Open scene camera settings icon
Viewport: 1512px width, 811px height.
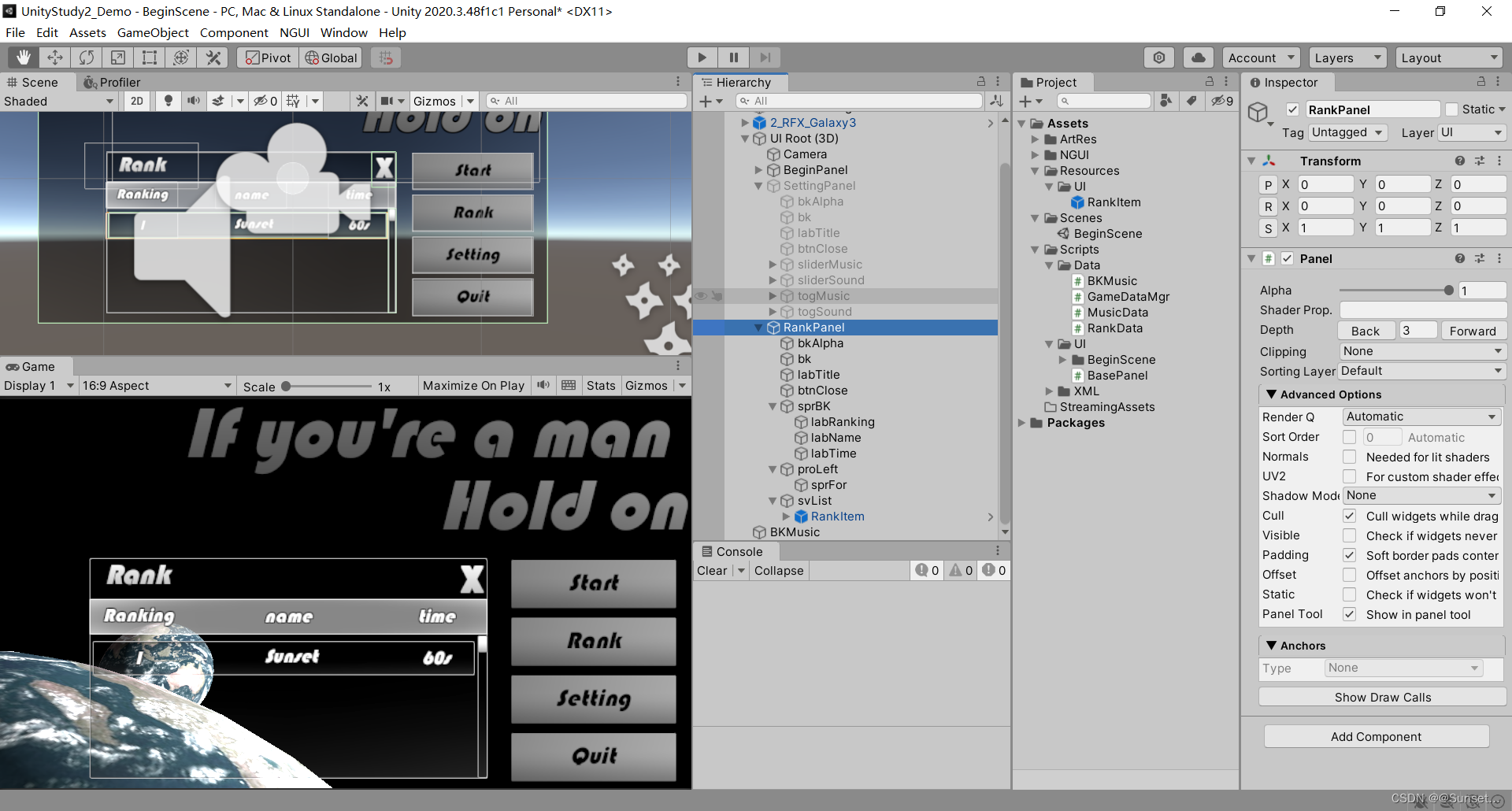click(x=387, y=101)
